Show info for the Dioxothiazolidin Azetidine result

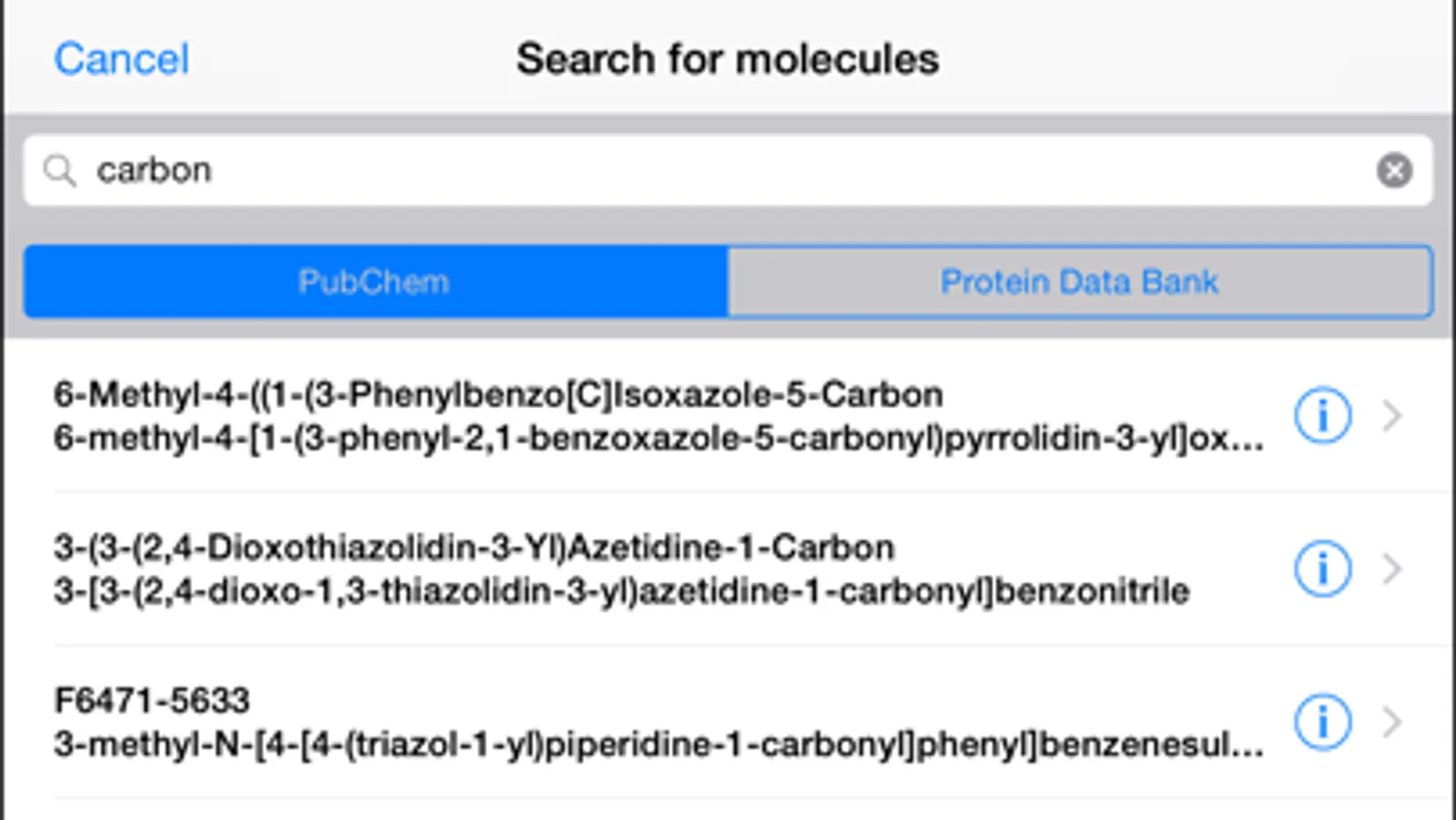[x=1321, y=569]
